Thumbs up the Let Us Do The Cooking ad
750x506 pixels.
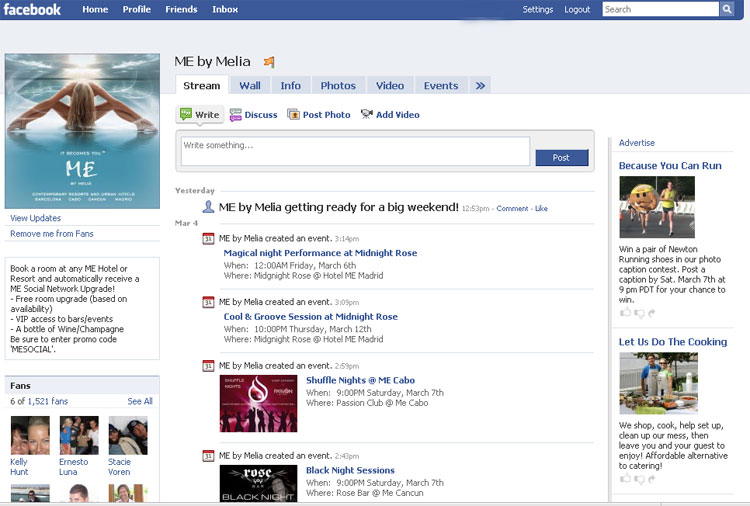tap(625, 478)
